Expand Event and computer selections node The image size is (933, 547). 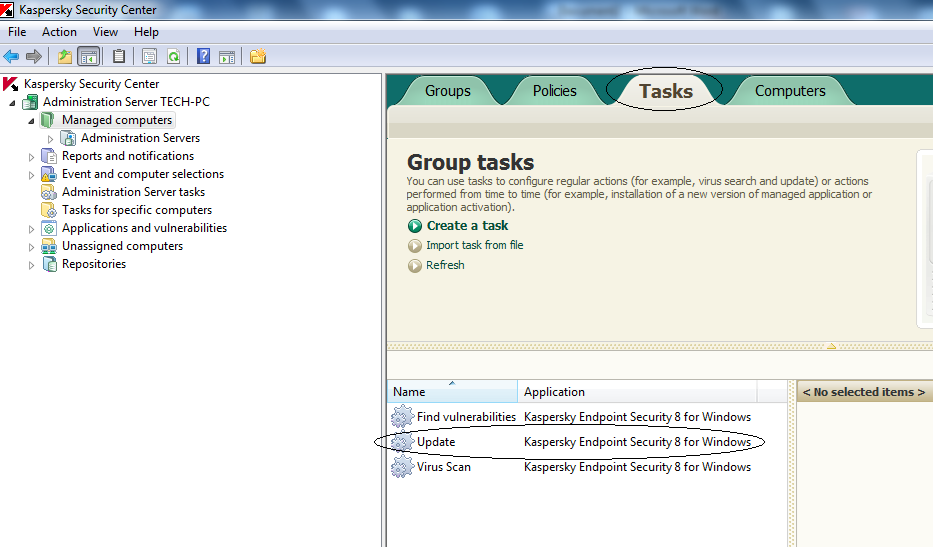pyautogui.click(x=32, y=175)
